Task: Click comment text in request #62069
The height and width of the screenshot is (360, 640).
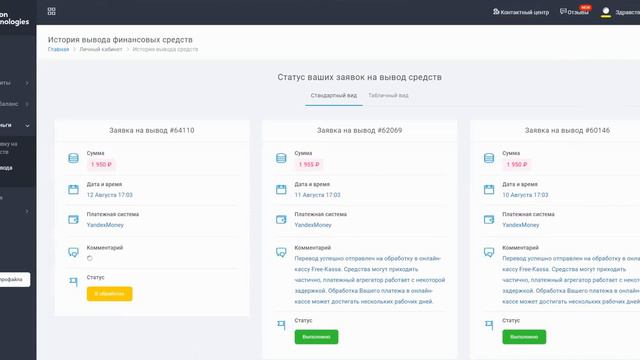Action: click(x=370, y=280)
